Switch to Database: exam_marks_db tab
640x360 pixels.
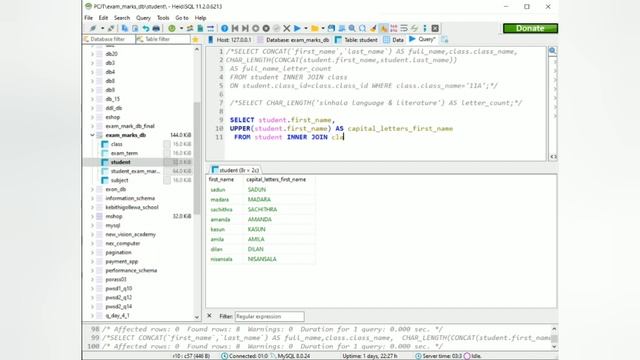click(x=293, y=40)
